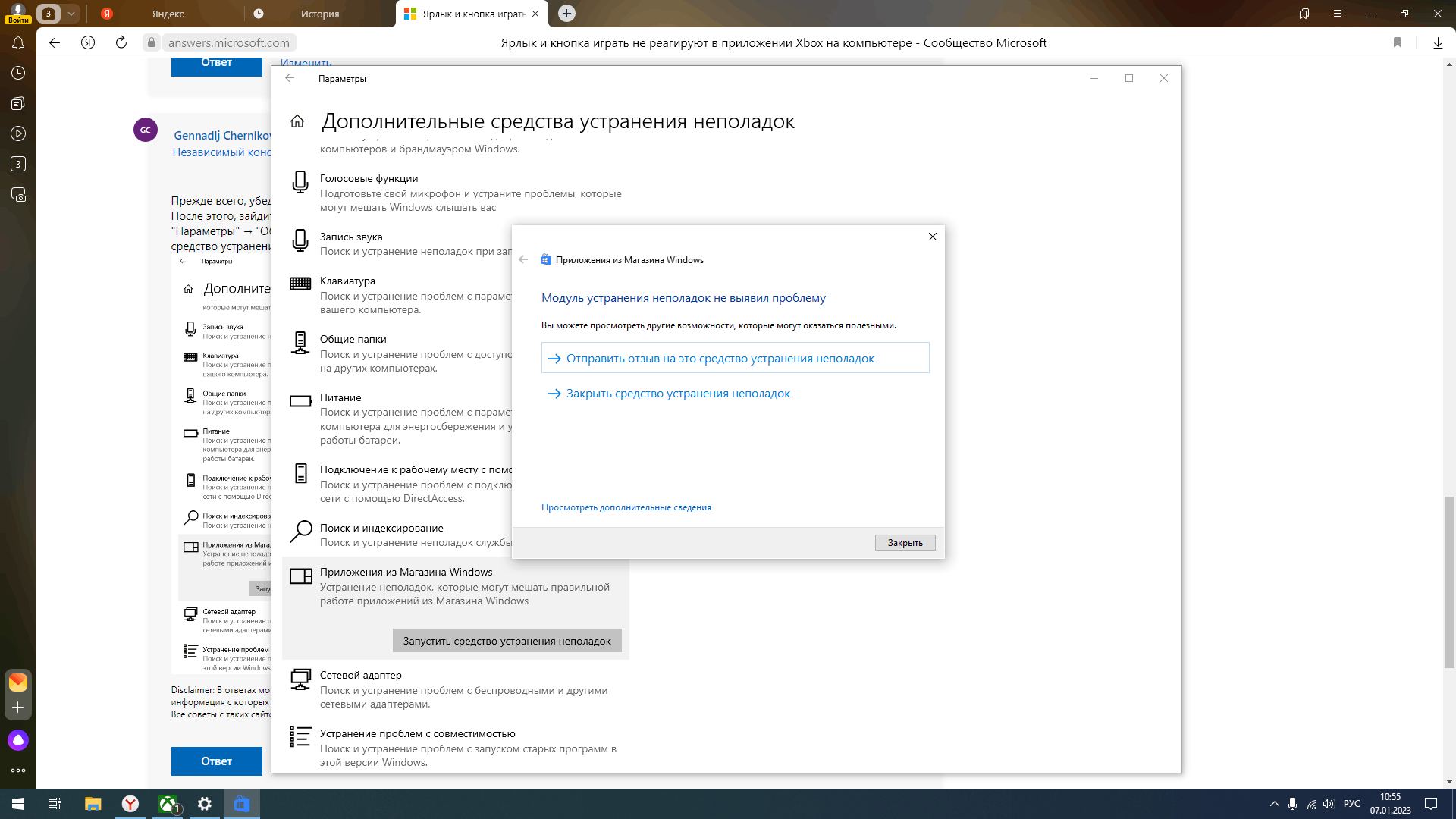
Task: Click the Yandex home icon near address bar
Action: [x=88, y=42]
